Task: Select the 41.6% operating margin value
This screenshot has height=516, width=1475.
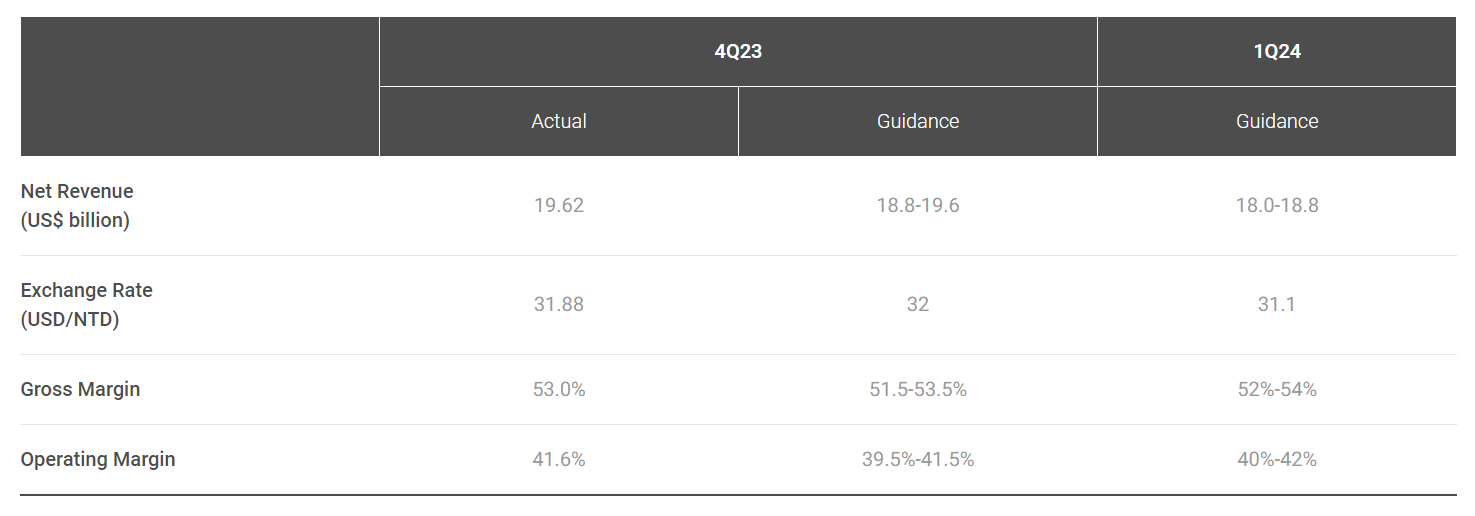Action: (559, 459)
